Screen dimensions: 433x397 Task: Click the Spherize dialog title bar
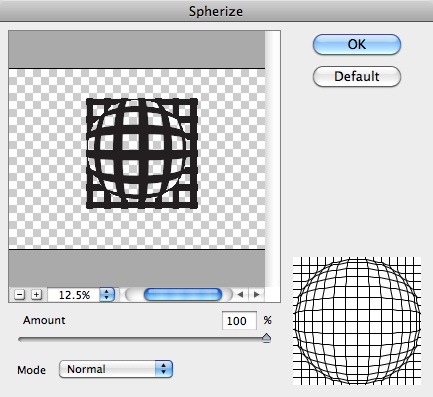tap(216, 11)
